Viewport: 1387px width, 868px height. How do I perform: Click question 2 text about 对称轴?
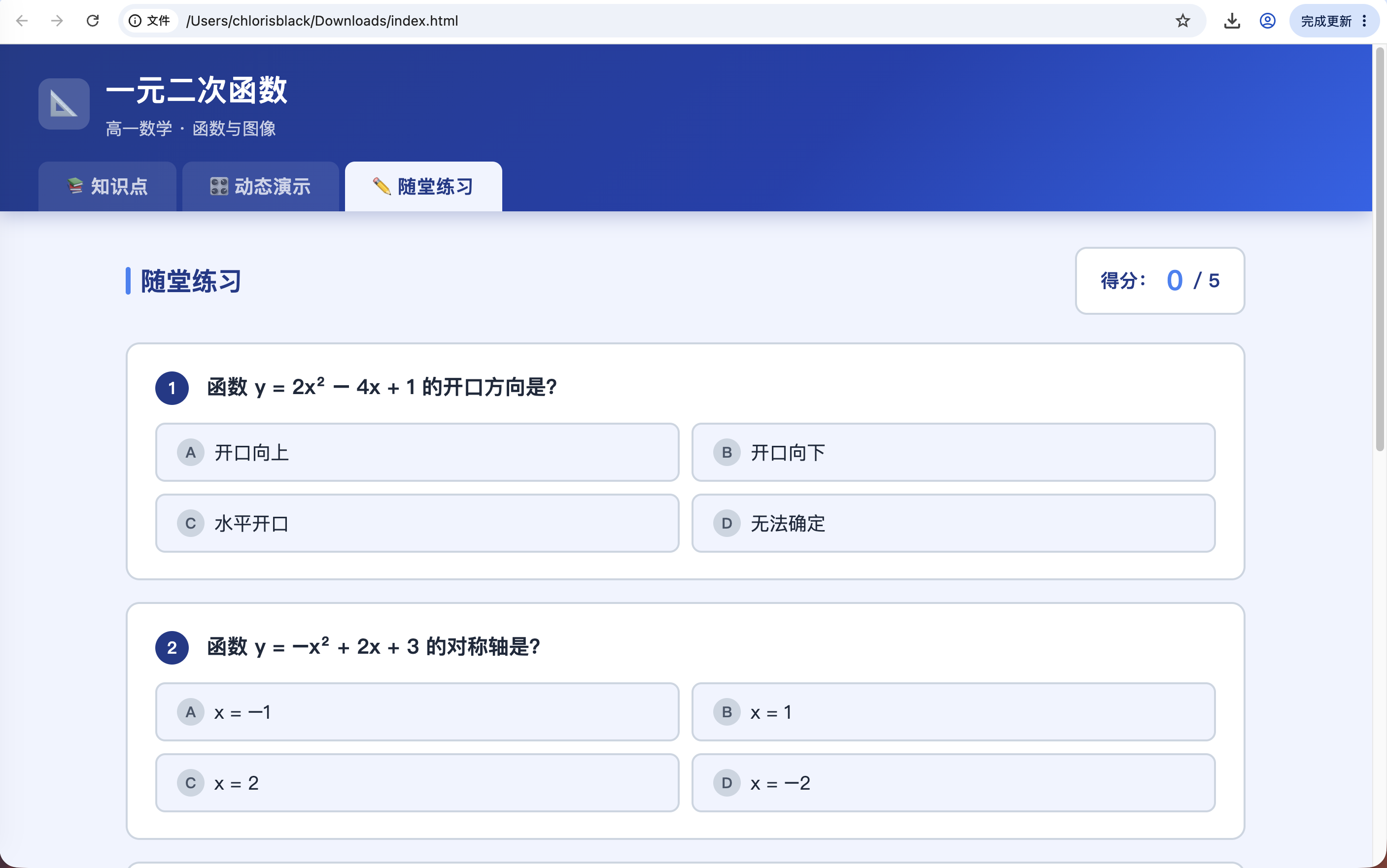(x=374, y=647)
